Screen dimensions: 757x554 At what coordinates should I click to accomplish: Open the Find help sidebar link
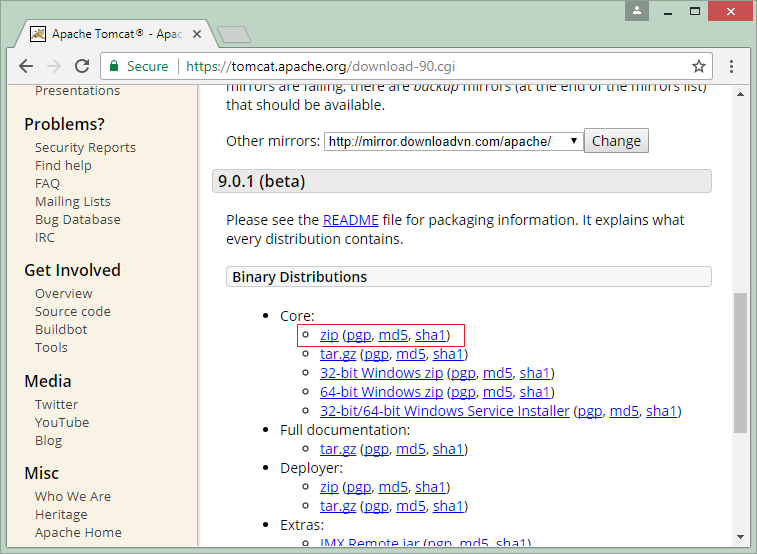63,166
